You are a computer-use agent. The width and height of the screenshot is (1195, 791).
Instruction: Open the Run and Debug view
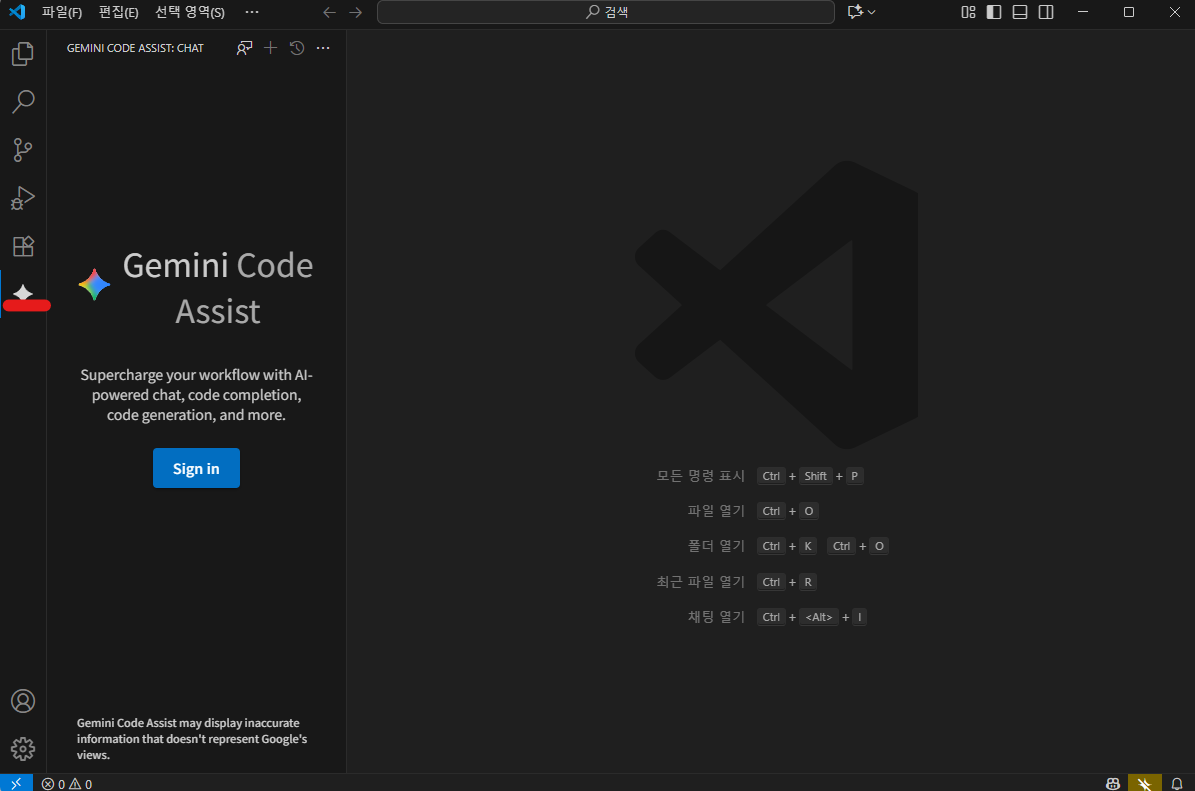point(23,198)
